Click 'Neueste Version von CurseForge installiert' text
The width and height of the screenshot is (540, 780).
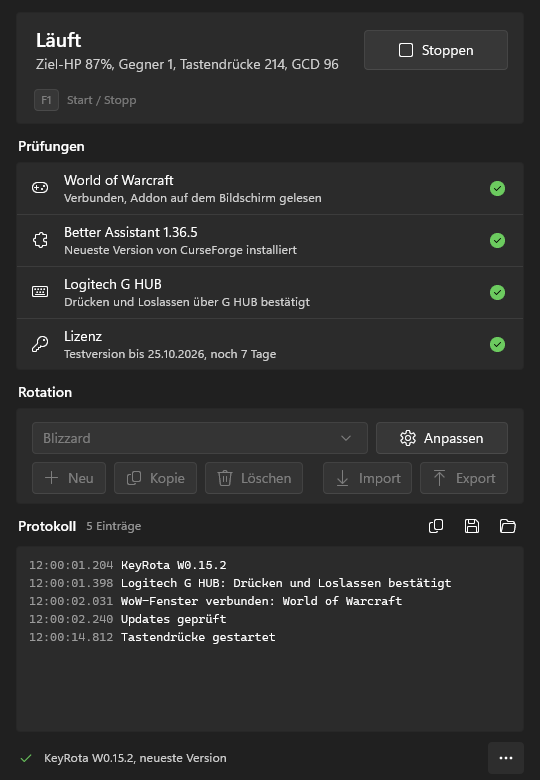pyautogui.click(x=180, y=250)
